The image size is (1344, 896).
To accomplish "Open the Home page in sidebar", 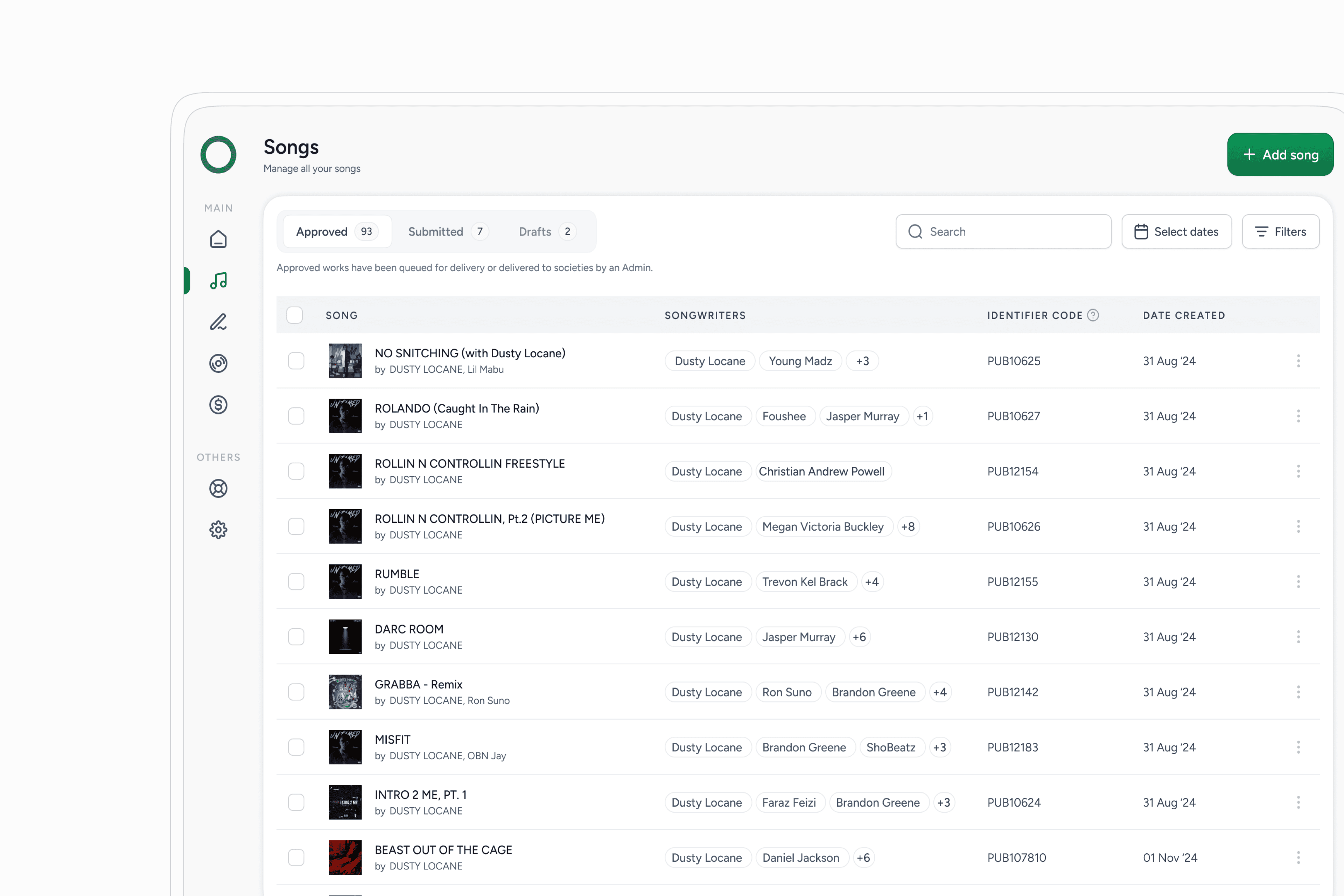I will 218,239.
